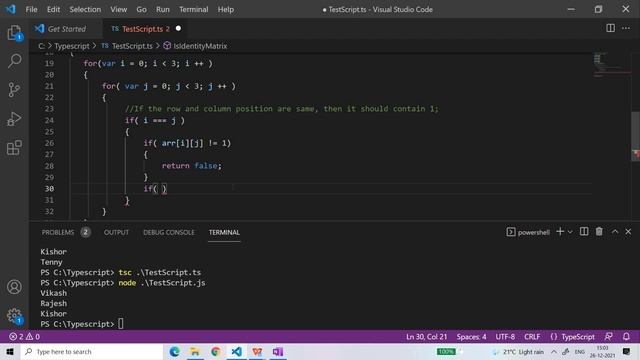Open the Go menu
The height and width of the screenshot is (360, 640).
pyautogui.click(x=141, y=9)
